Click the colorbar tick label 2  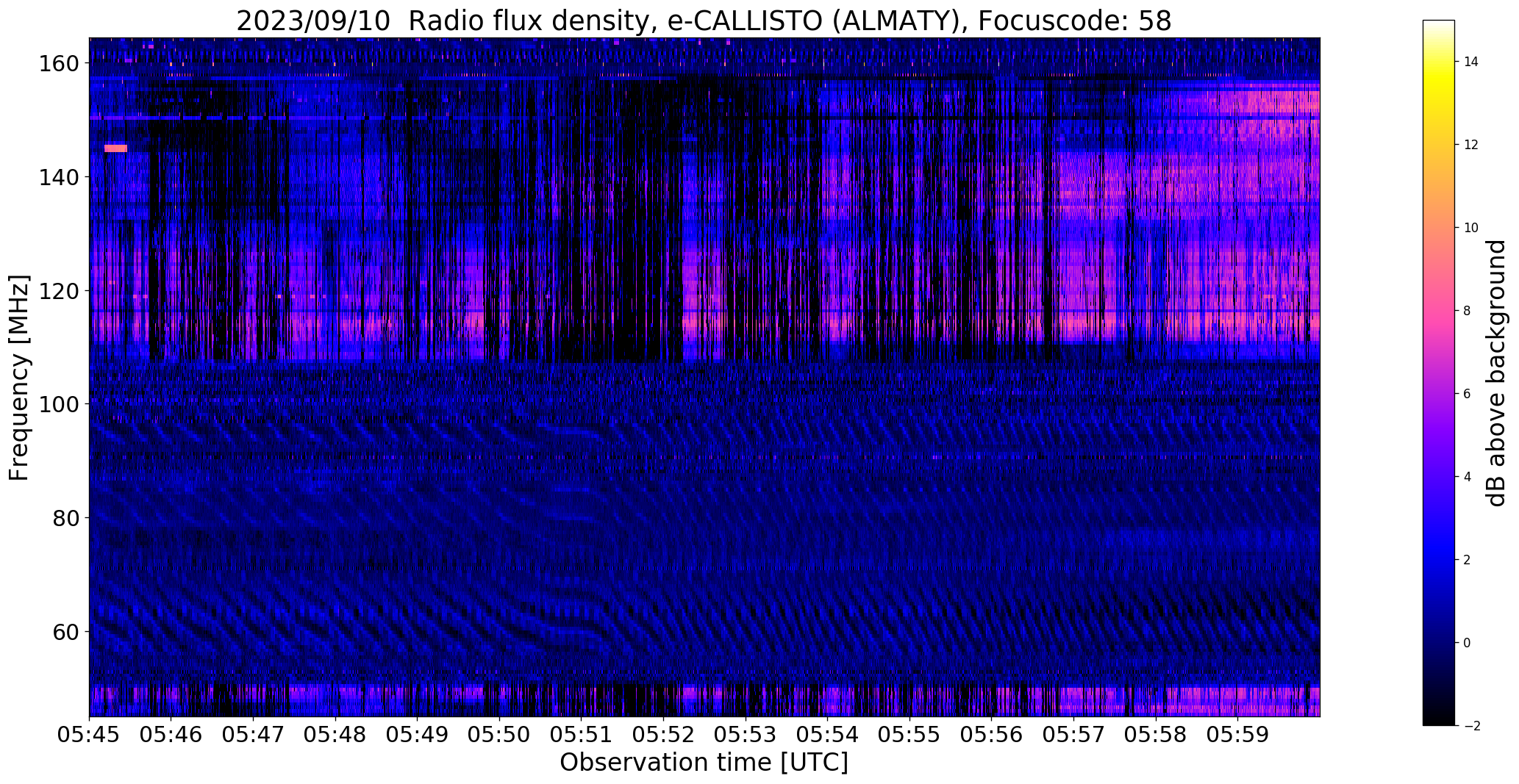pos(1468,560)
